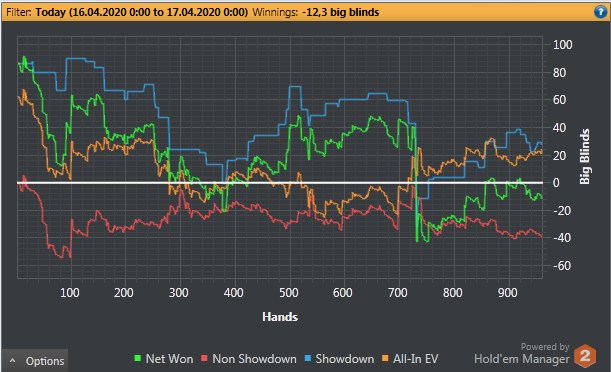
Task: Click the Powered by text
Action: pos(545,347)
